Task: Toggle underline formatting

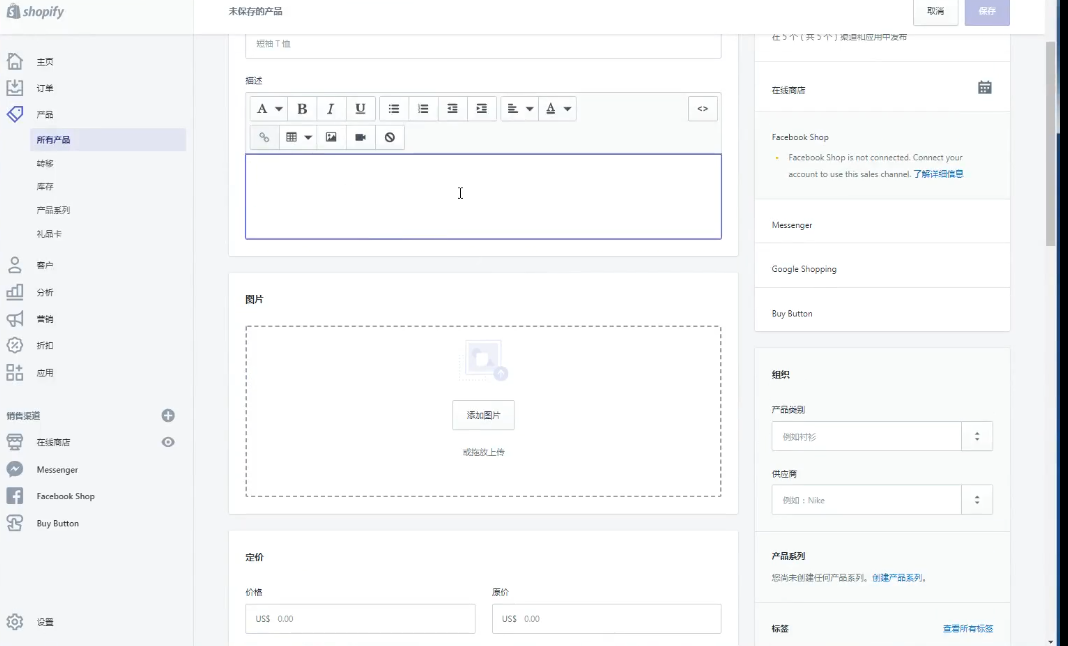Action: [360, 109]
